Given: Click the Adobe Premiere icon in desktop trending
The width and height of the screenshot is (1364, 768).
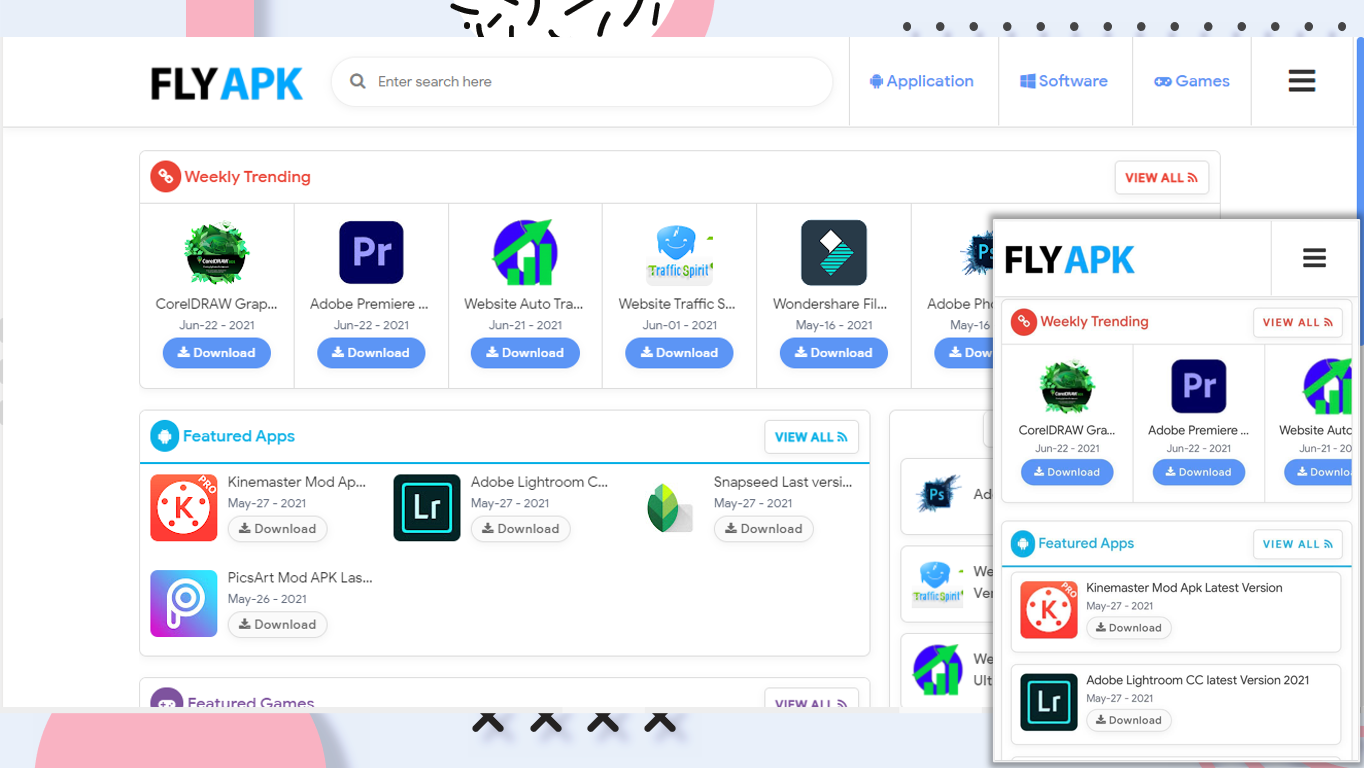Looking at the screenshot, I should [371, 253].
